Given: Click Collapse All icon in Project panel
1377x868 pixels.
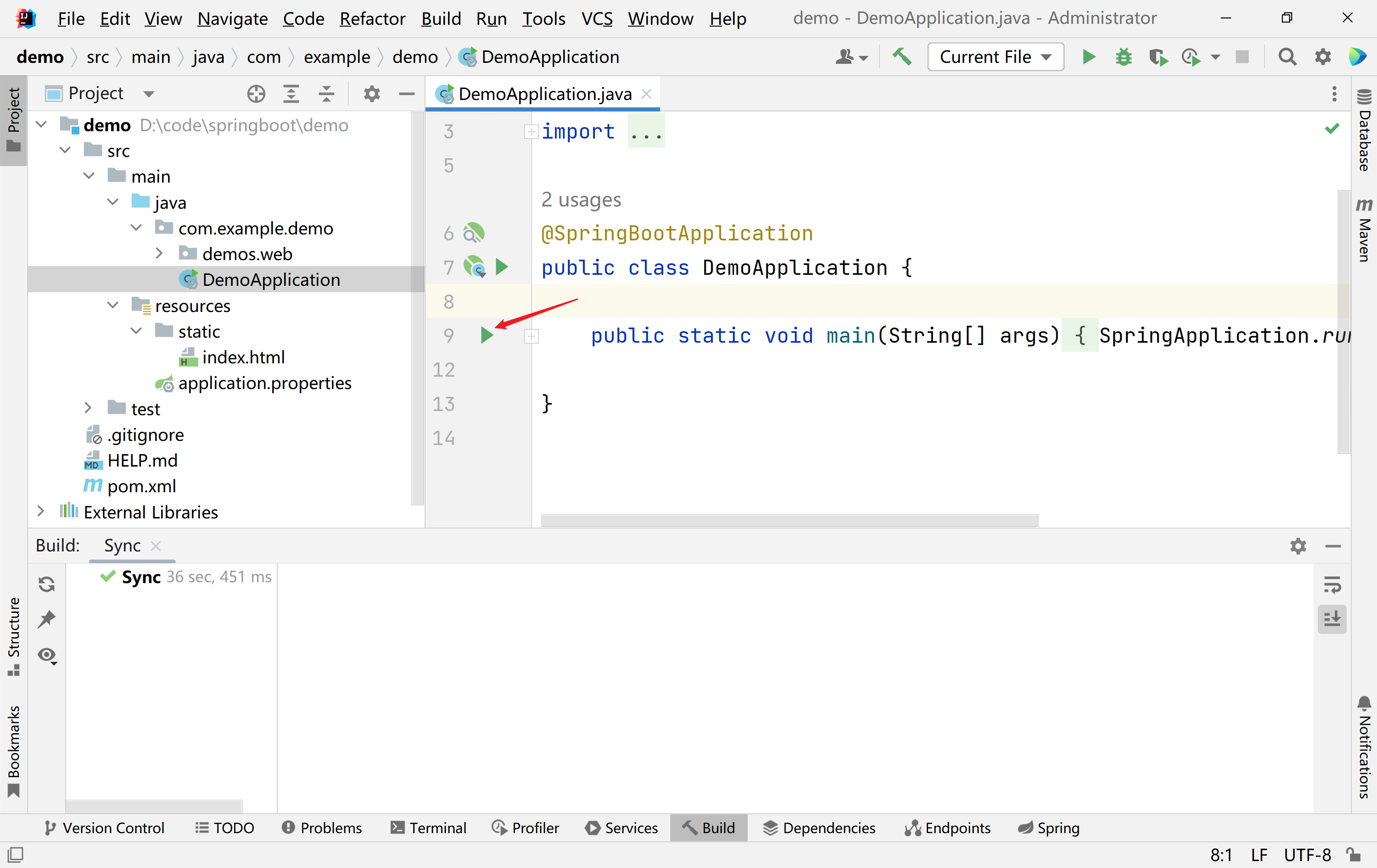Looking at the screenshot, I should click(326, 94).
